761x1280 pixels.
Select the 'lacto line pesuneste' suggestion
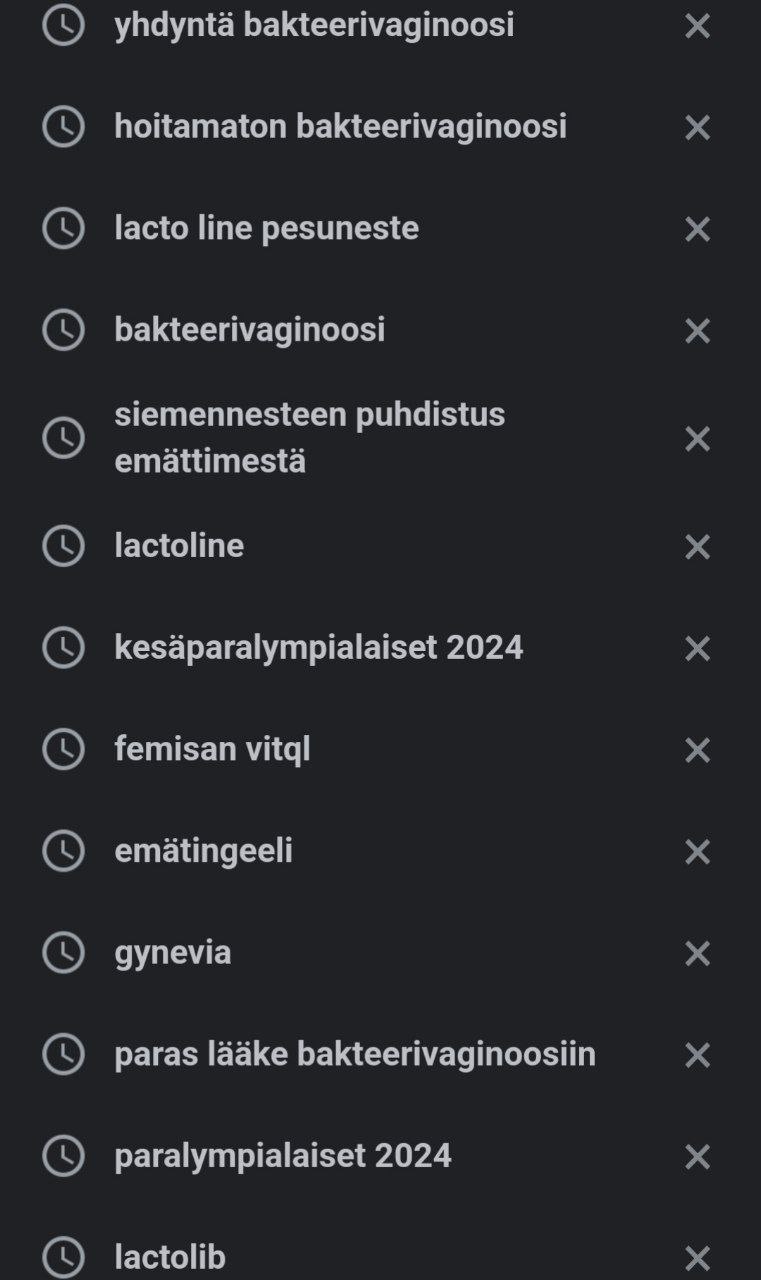pos(266,229)
